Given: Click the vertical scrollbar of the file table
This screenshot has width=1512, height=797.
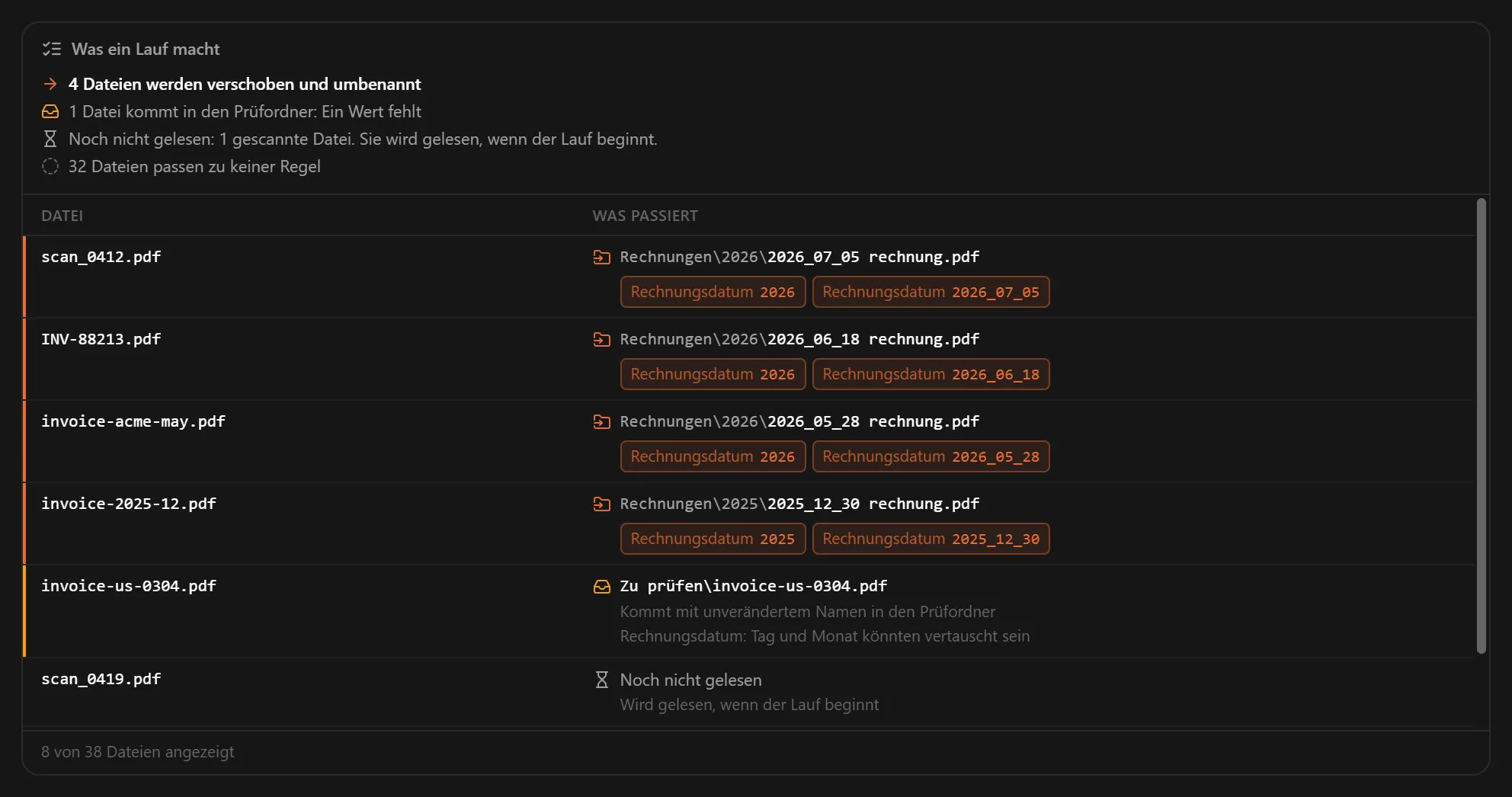Looking at the screenshot, I should pos(1481,426).
